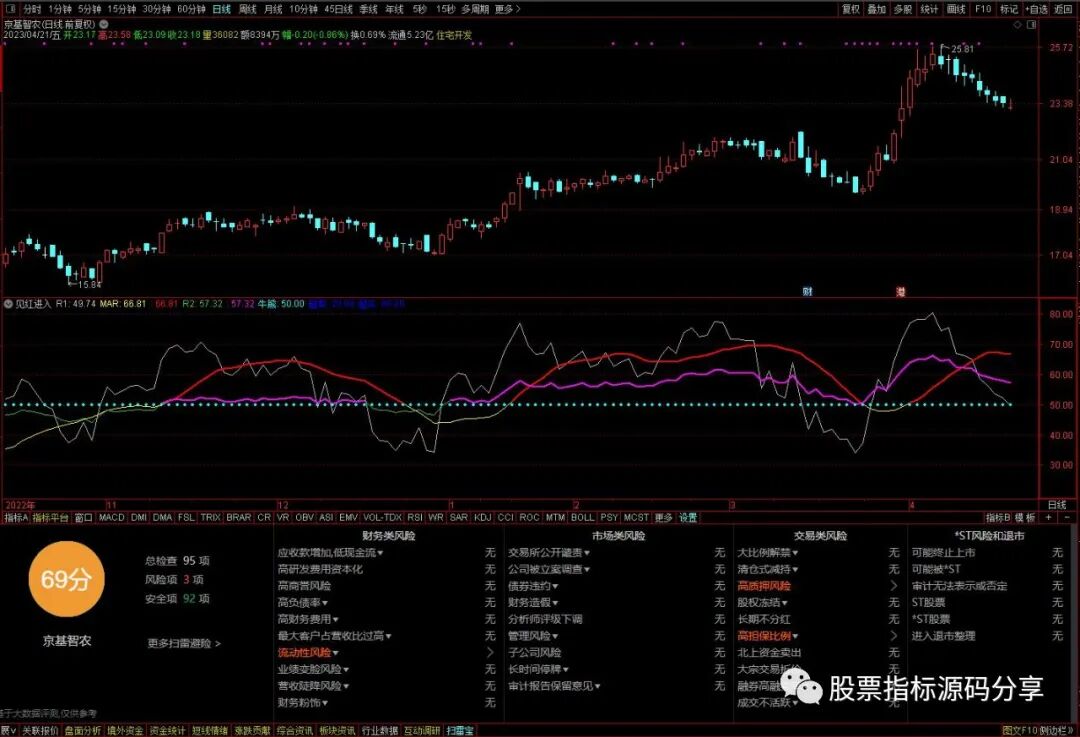Expand the 大比例解禁 item
The image size is (1080, 737).
point(768,552)
